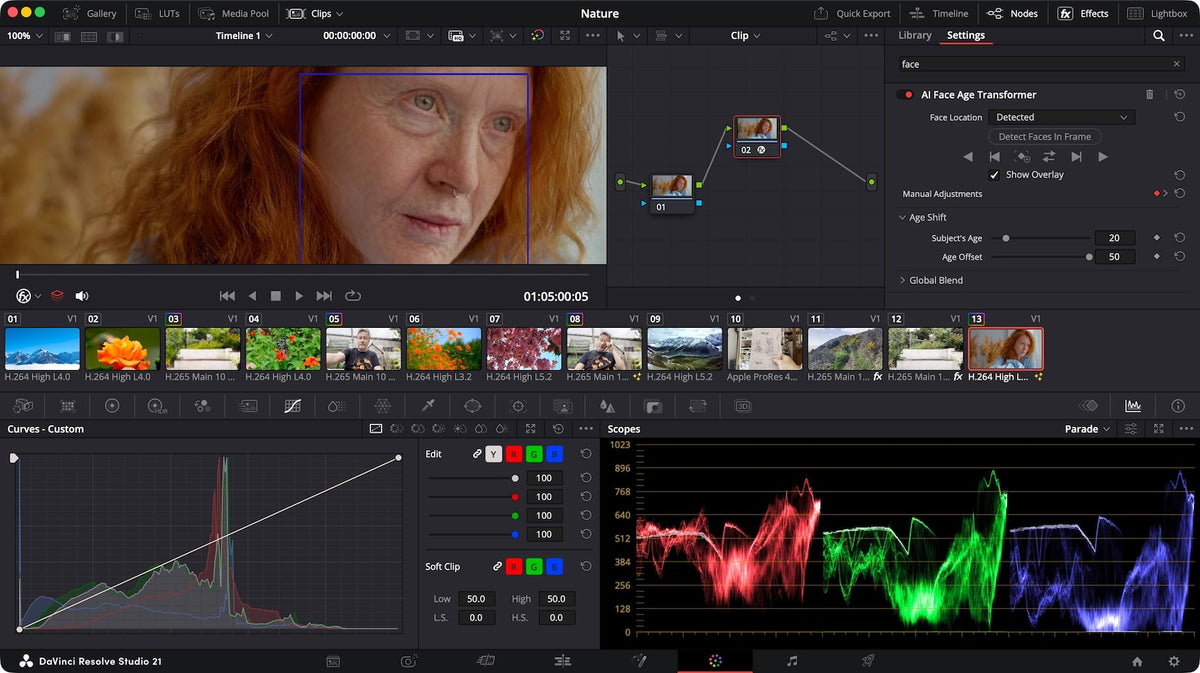Open the node editor Clip dropdown
This screenshot has height=673, width=1200.
coord(745,35)
